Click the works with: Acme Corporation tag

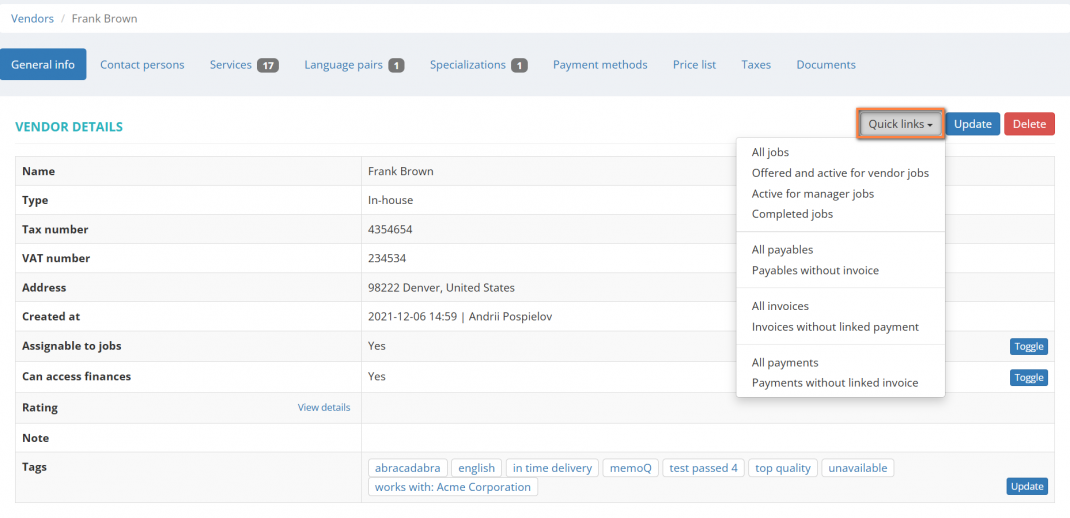point(452,487)
